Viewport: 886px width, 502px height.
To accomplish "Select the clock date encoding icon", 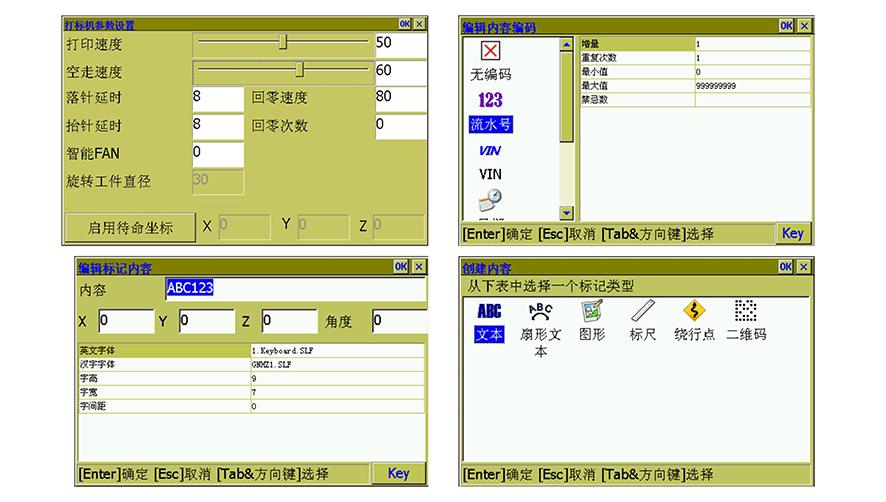I will 490,200.
